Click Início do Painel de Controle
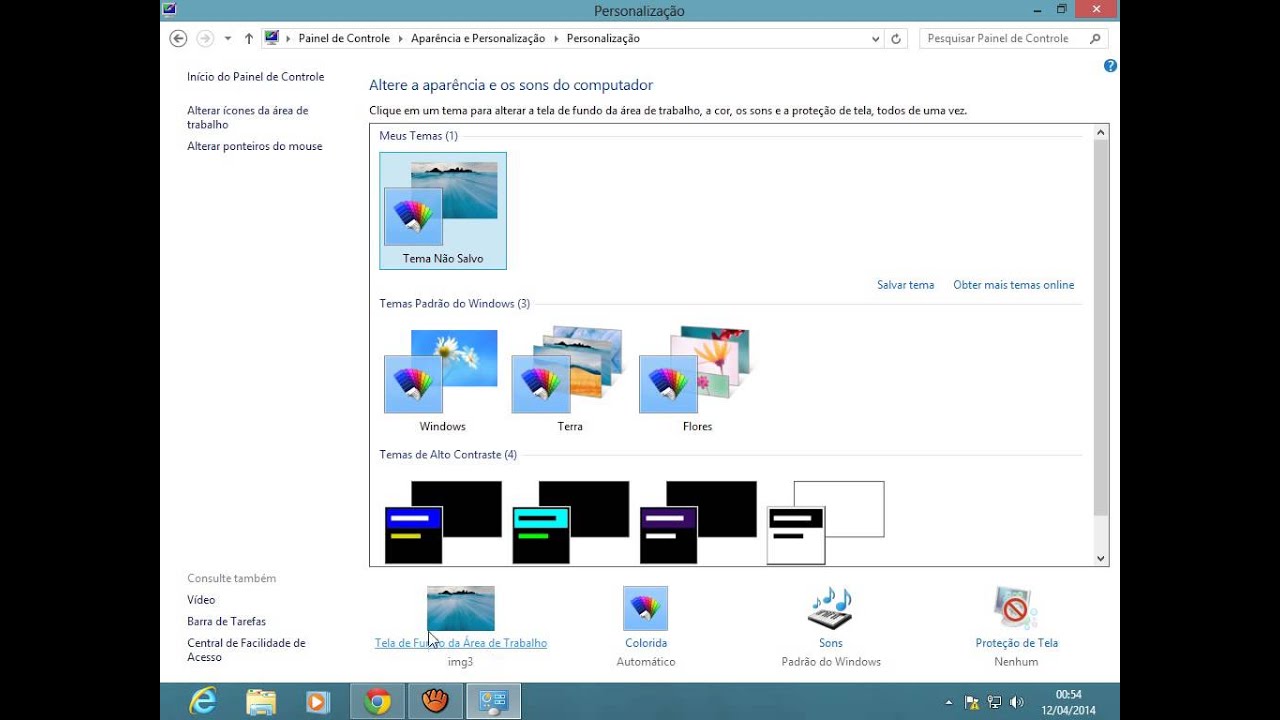 click(256, 77)
